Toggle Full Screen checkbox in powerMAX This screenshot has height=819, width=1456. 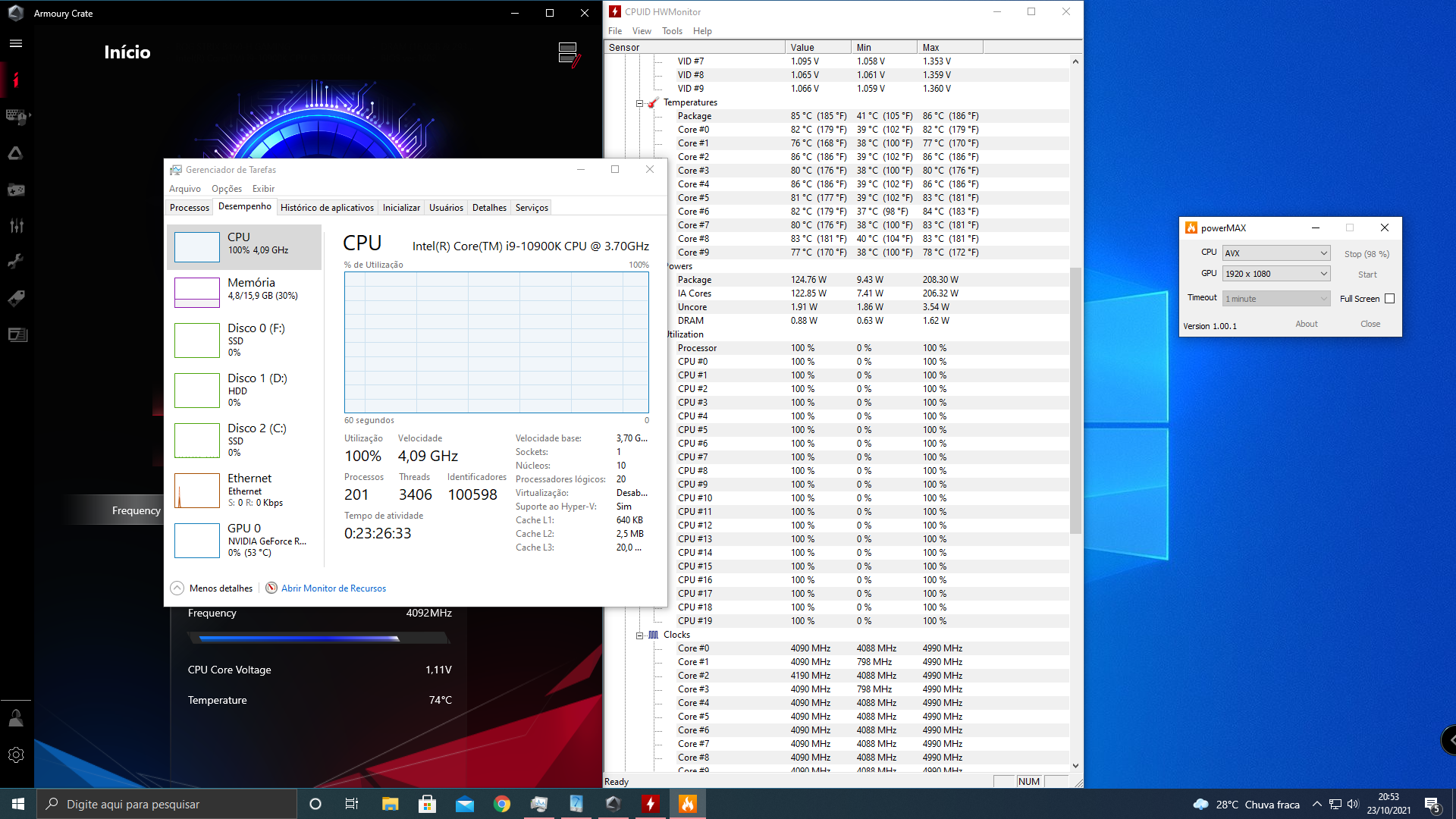coord(1389,299)
